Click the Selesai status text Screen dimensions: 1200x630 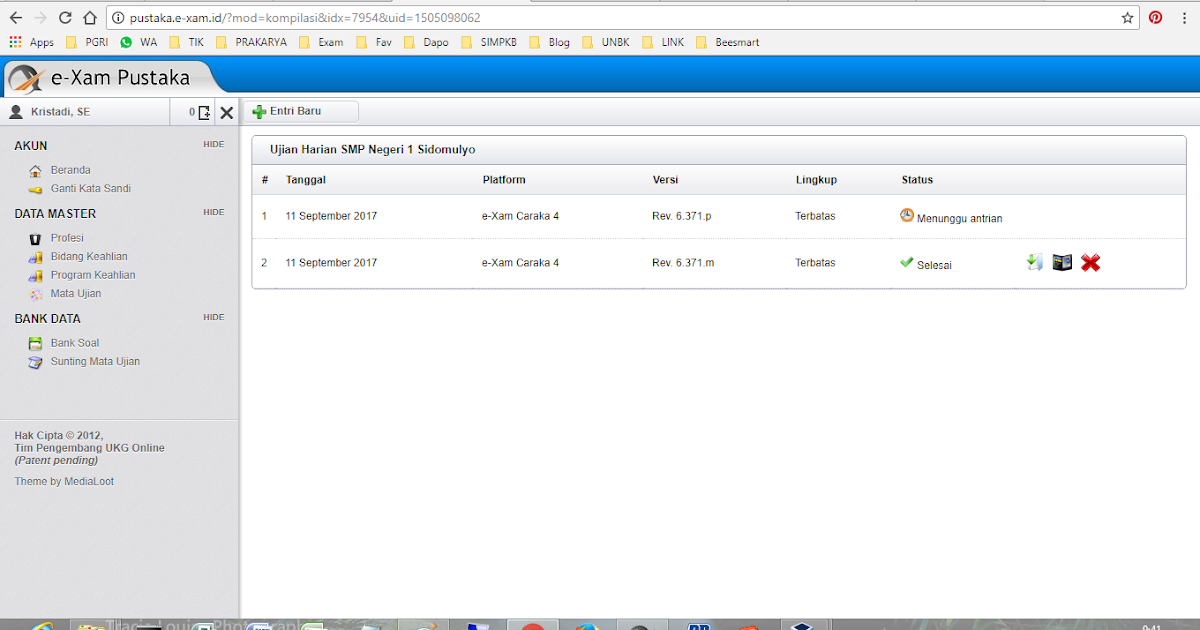[934, 265]
